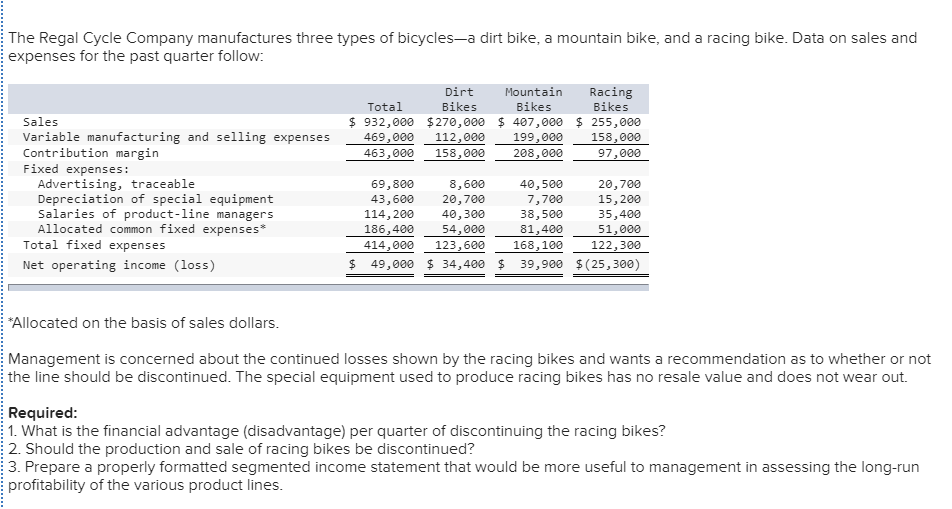The image size is (952, 509).
Task: Click the Fixed expenses: heading
Action: coord(76,169)
